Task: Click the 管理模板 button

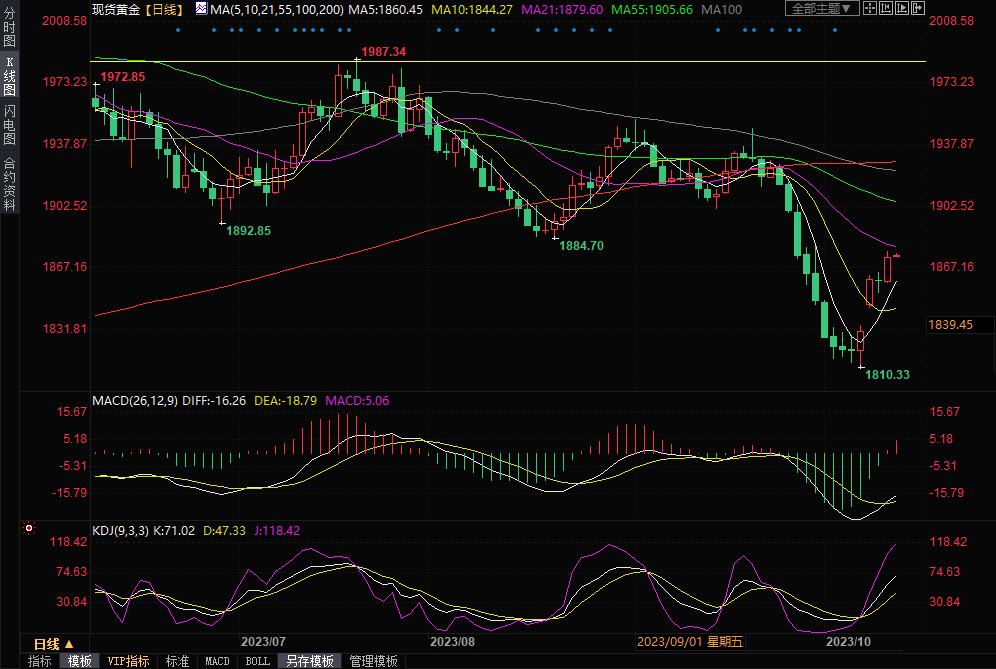Action: (373, 661)
